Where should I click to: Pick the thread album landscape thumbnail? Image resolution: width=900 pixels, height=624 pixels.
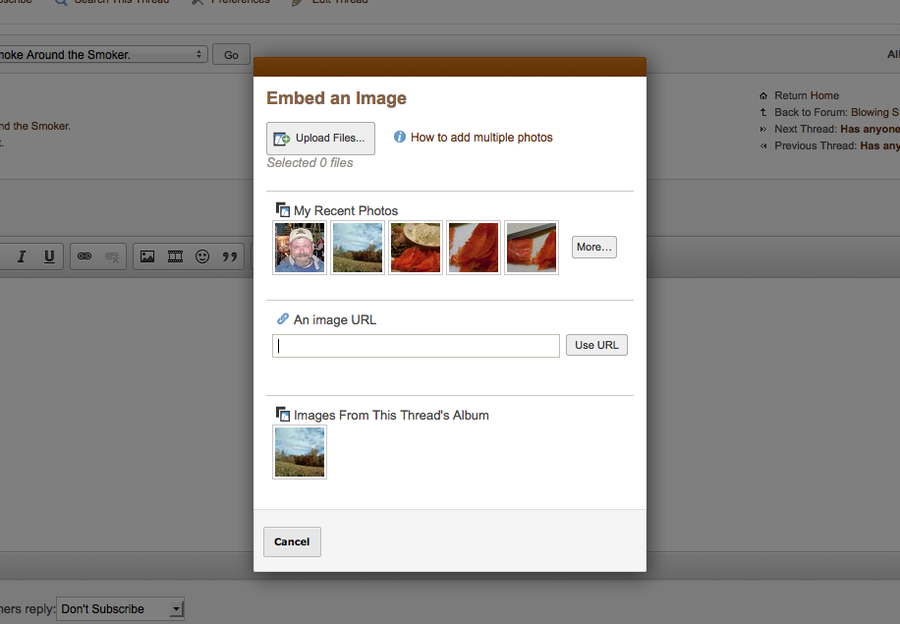300,452
